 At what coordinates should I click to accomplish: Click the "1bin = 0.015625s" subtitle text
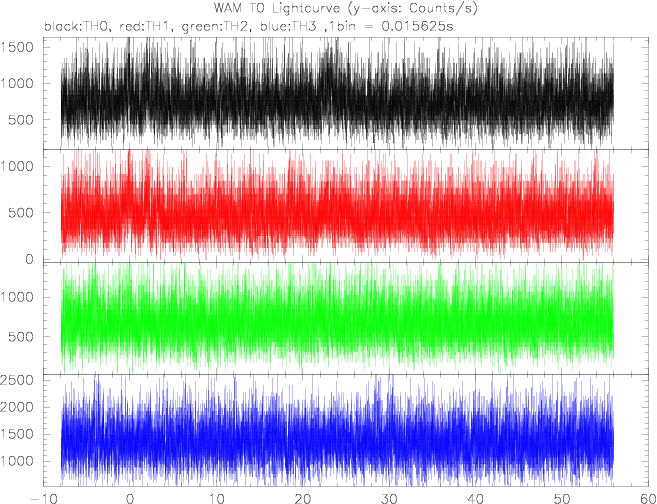click(391, 26)
